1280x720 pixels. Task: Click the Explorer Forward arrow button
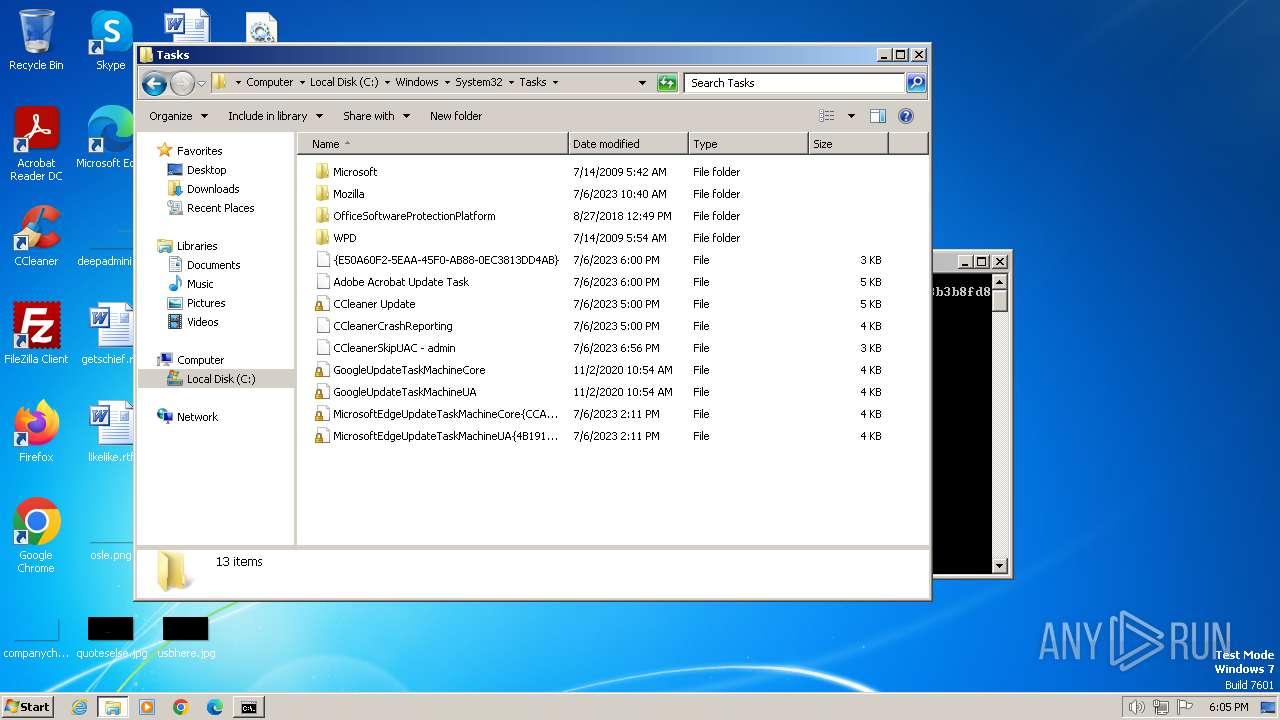(182, 83)
